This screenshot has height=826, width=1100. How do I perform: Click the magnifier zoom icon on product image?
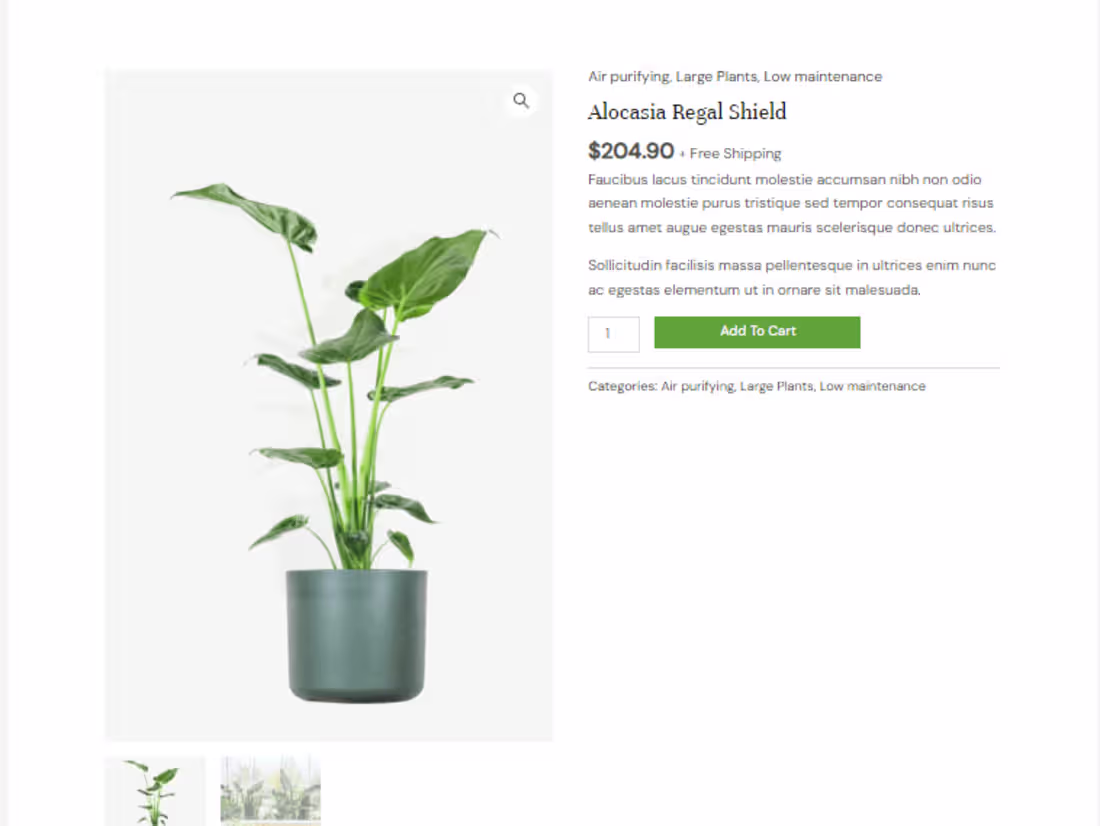coord(520,100)
